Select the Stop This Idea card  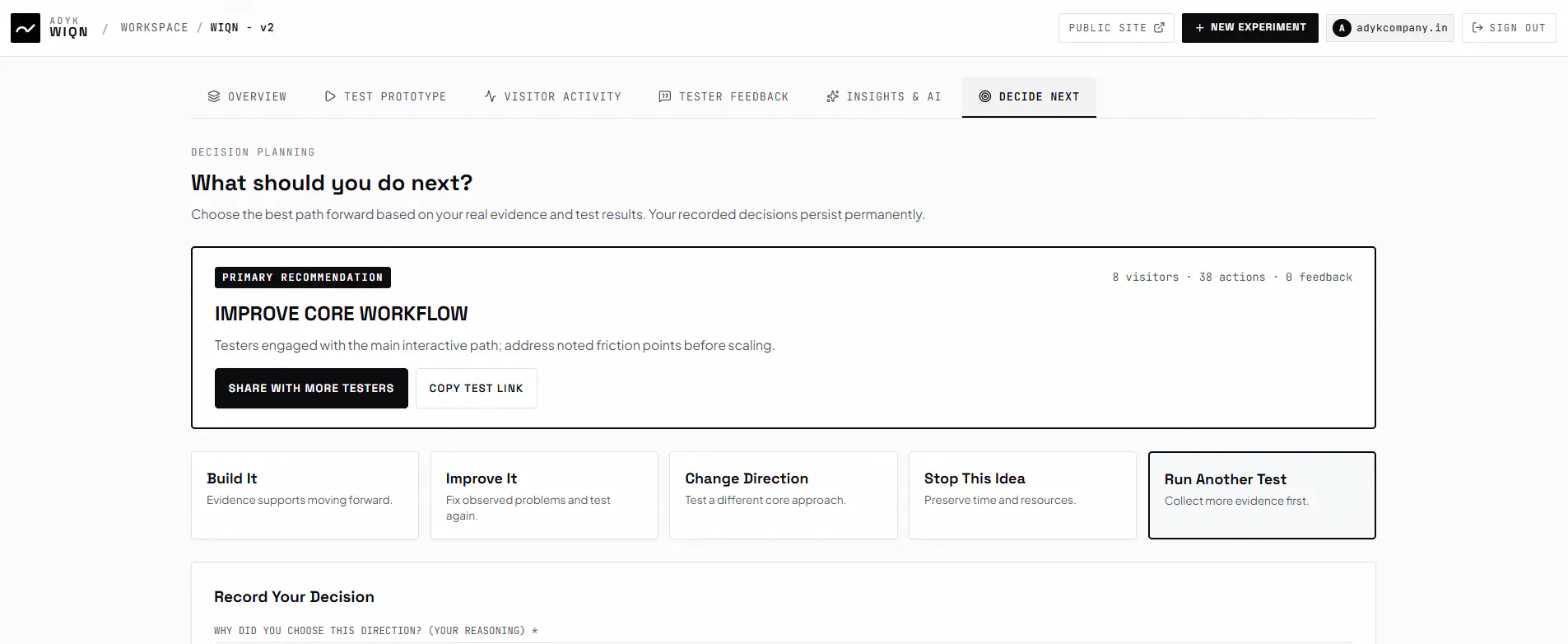tap(1022, 495)
